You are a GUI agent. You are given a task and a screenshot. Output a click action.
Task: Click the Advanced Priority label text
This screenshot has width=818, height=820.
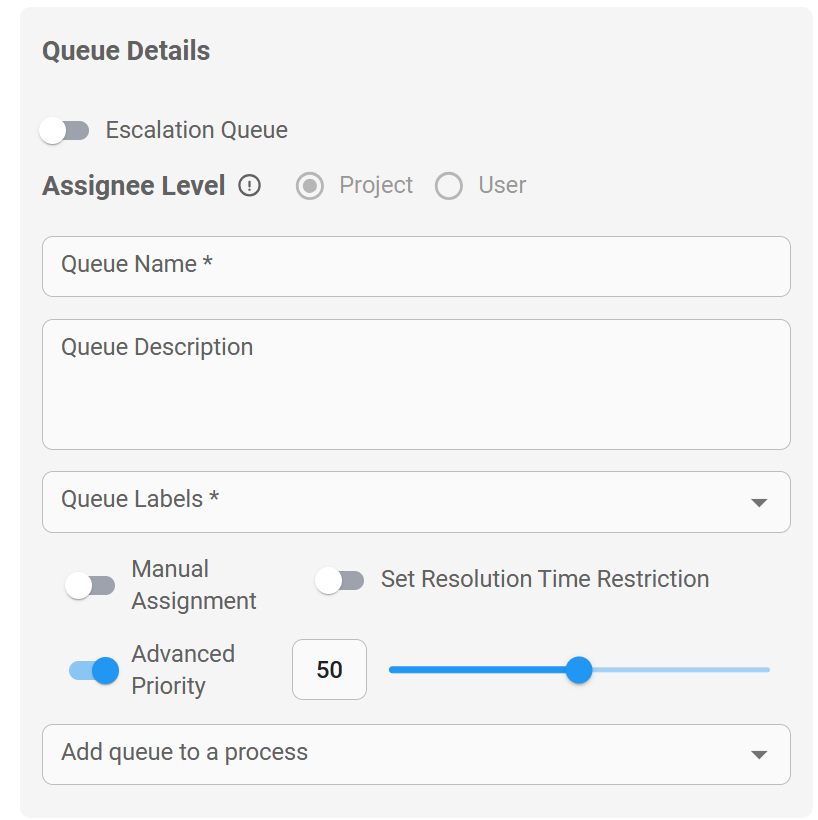[183, 670]
